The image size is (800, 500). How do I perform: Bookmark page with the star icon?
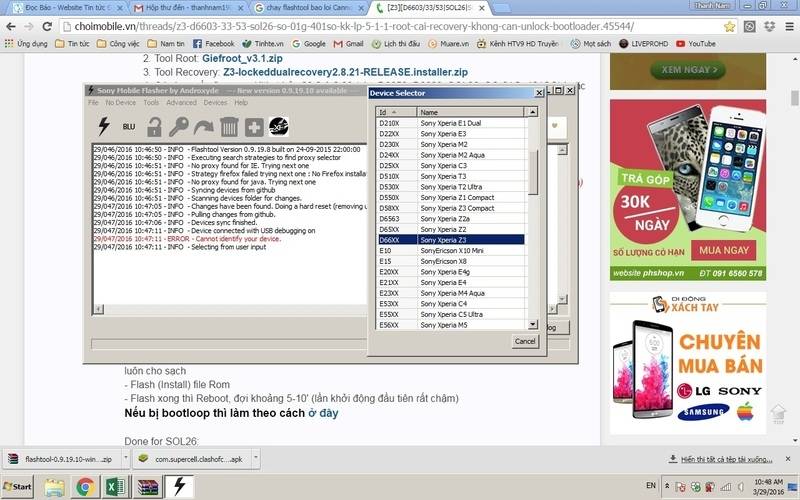730,27
